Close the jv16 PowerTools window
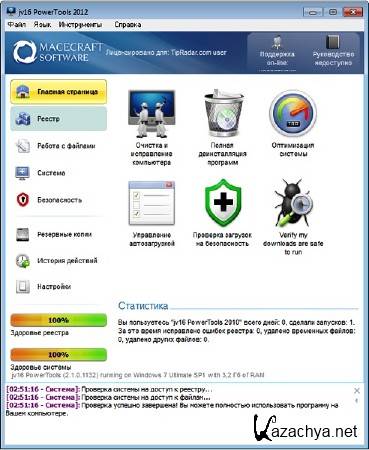 coord(353,12)
